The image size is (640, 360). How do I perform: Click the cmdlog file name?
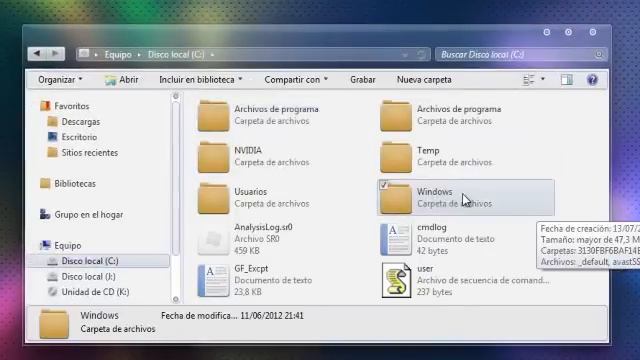click(432, 227)
